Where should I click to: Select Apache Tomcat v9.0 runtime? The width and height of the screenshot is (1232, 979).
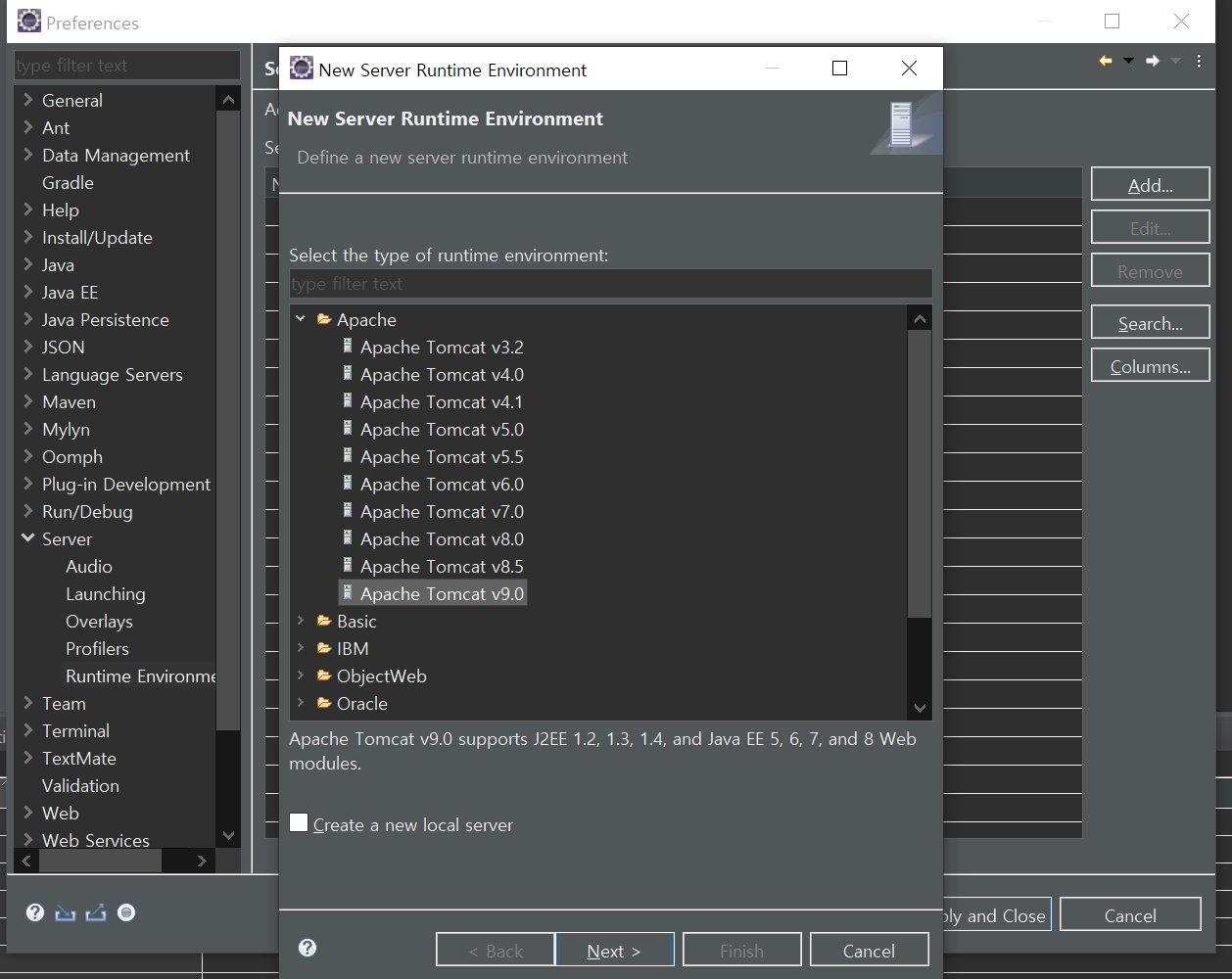pos(442,593)
